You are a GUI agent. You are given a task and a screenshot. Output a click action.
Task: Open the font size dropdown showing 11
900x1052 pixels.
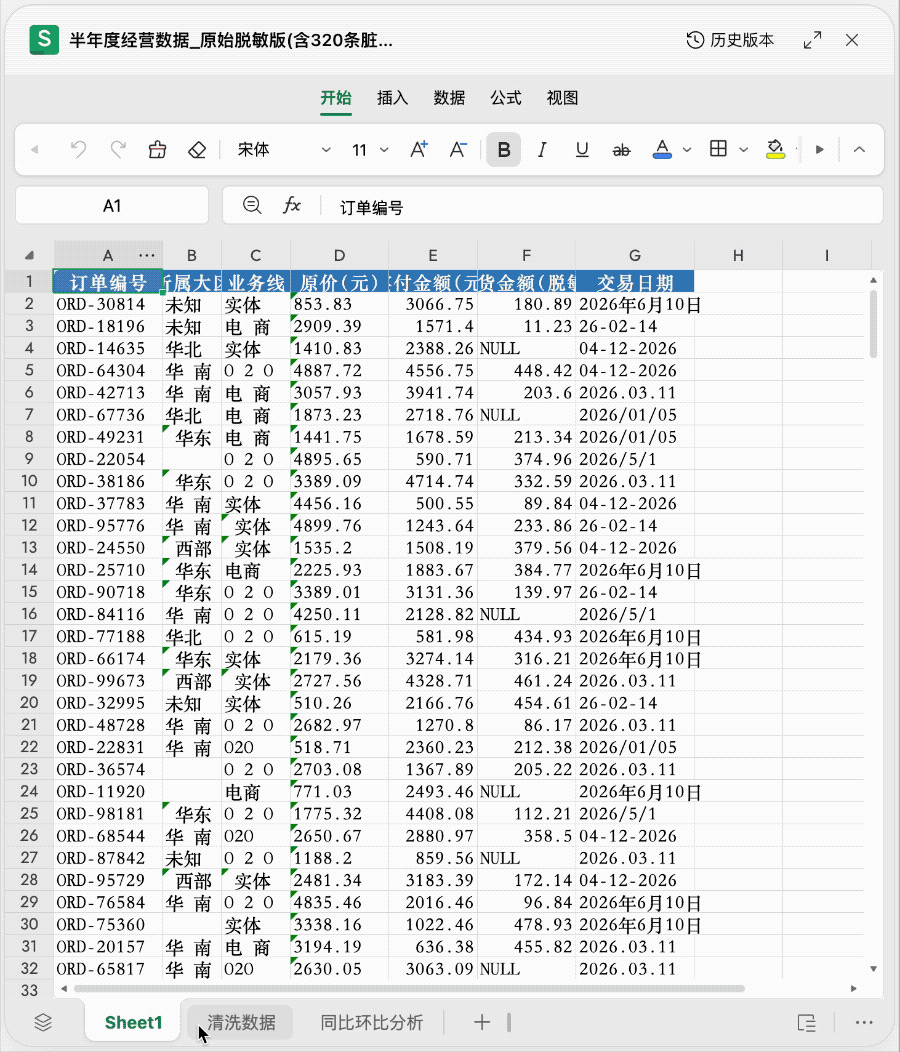[x=370, y=150]
